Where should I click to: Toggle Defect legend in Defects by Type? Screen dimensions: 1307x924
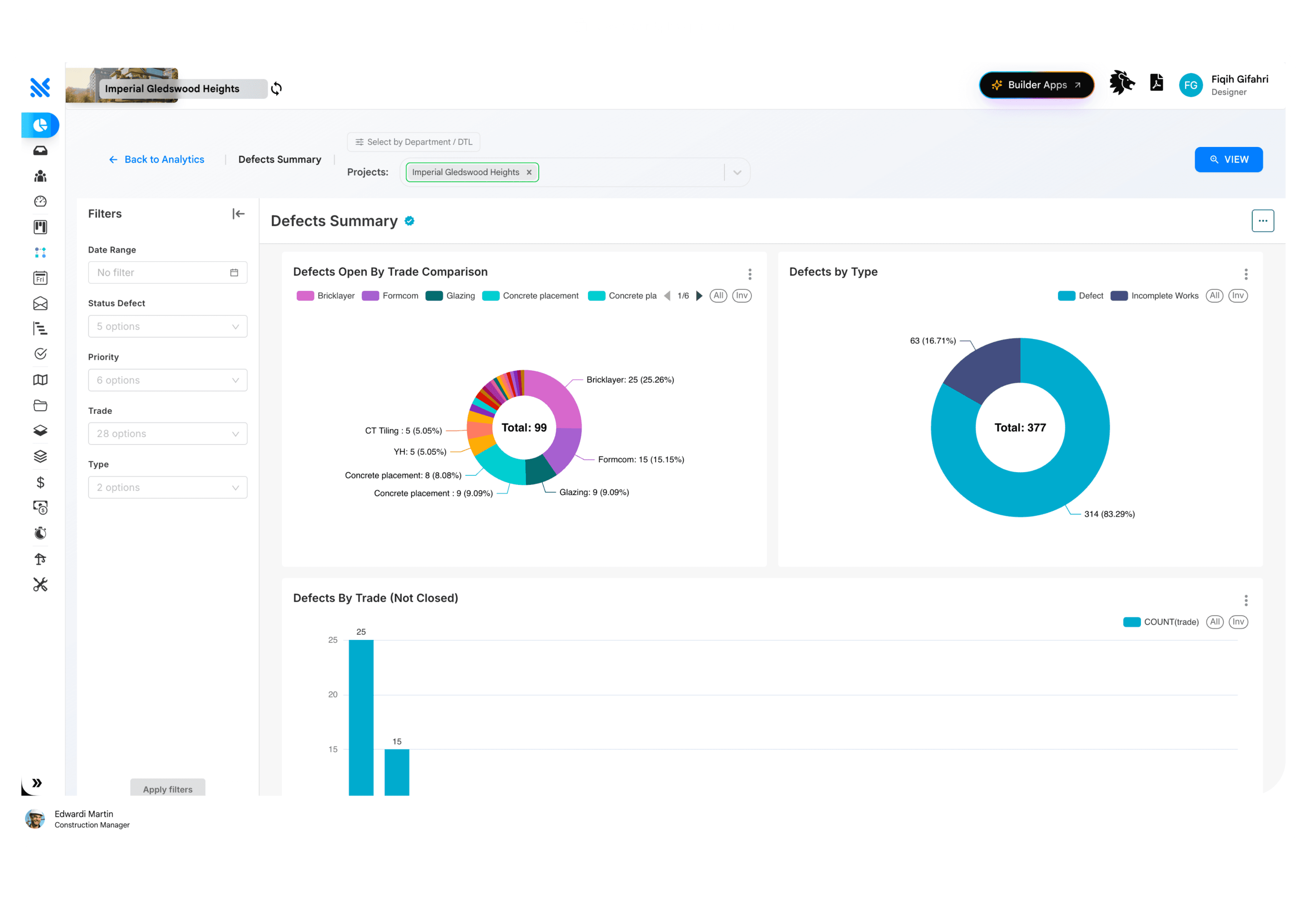coord(1080,295)
